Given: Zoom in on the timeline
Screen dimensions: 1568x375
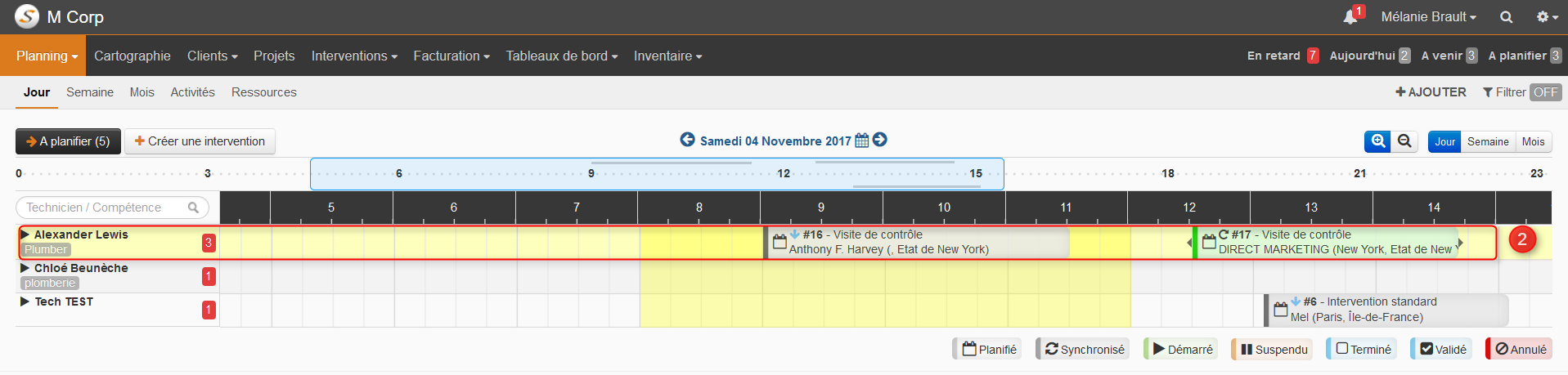Looking at the screenshot, I should [1378, 141].
